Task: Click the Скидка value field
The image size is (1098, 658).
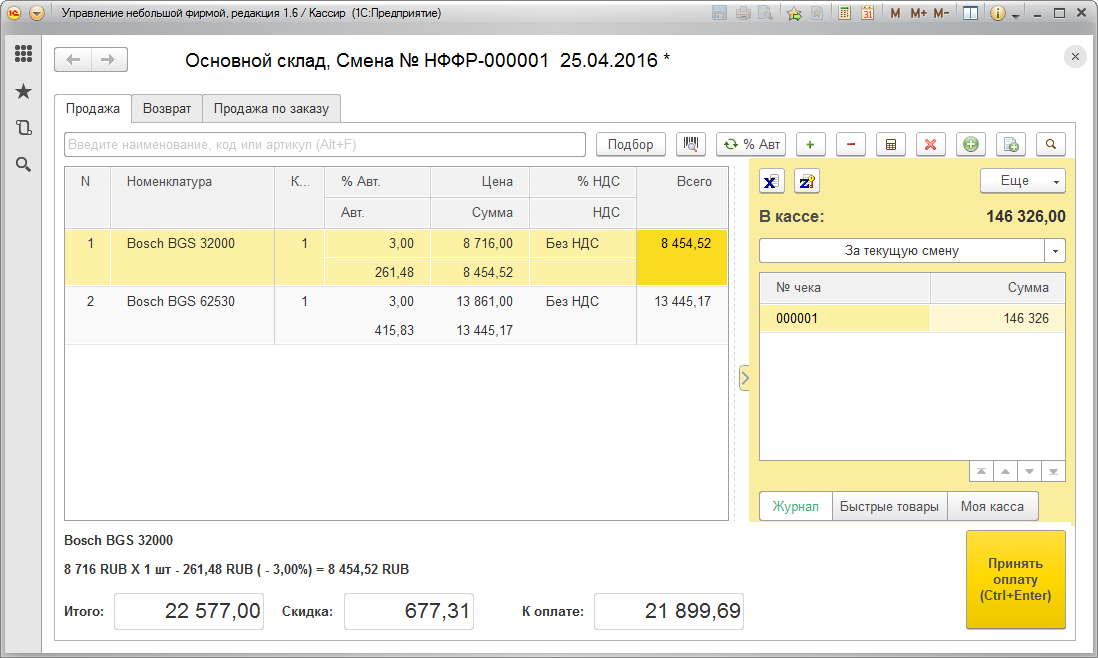Action: coord(409,611)
